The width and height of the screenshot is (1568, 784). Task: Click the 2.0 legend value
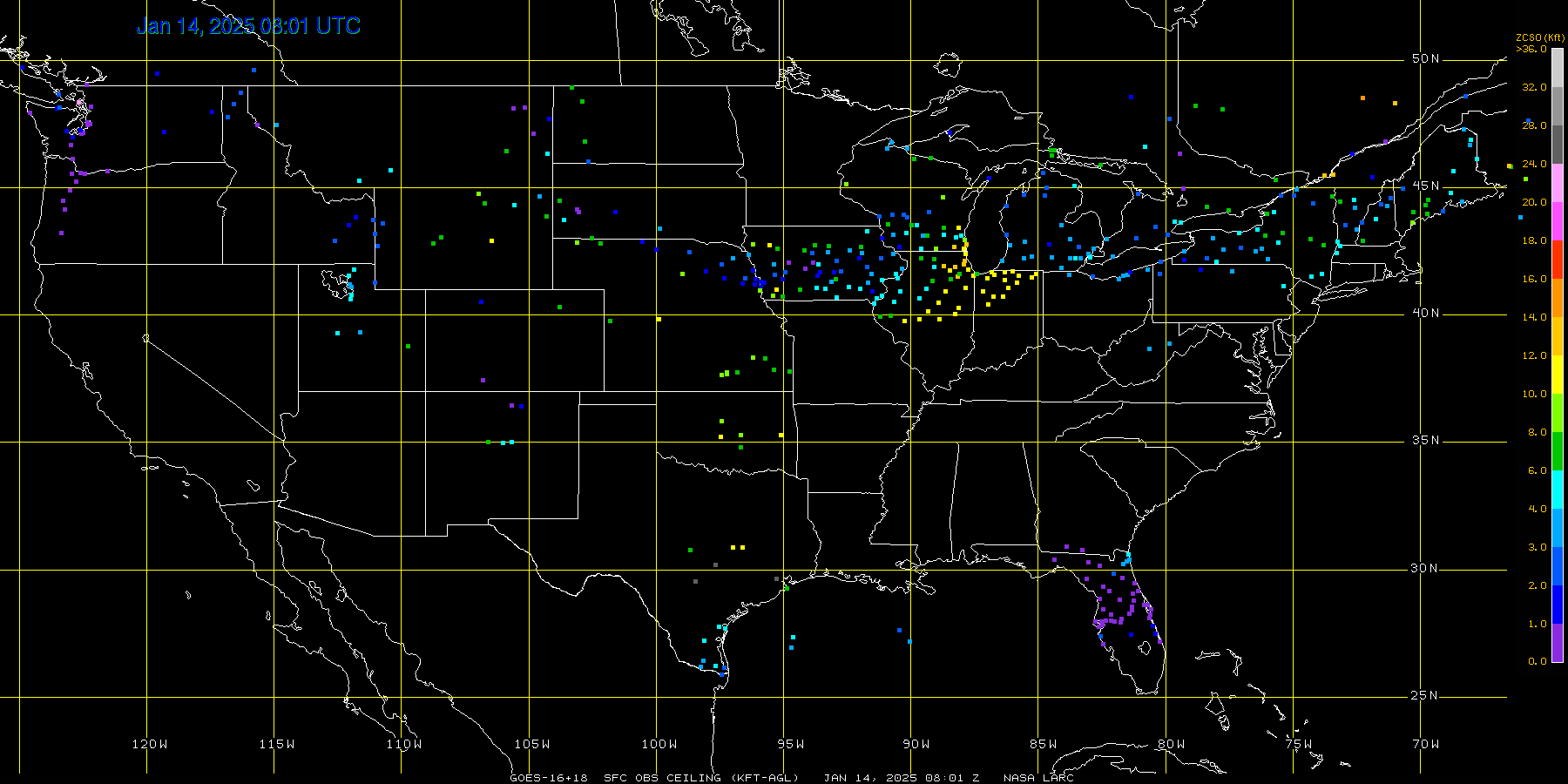point(1538,585)
